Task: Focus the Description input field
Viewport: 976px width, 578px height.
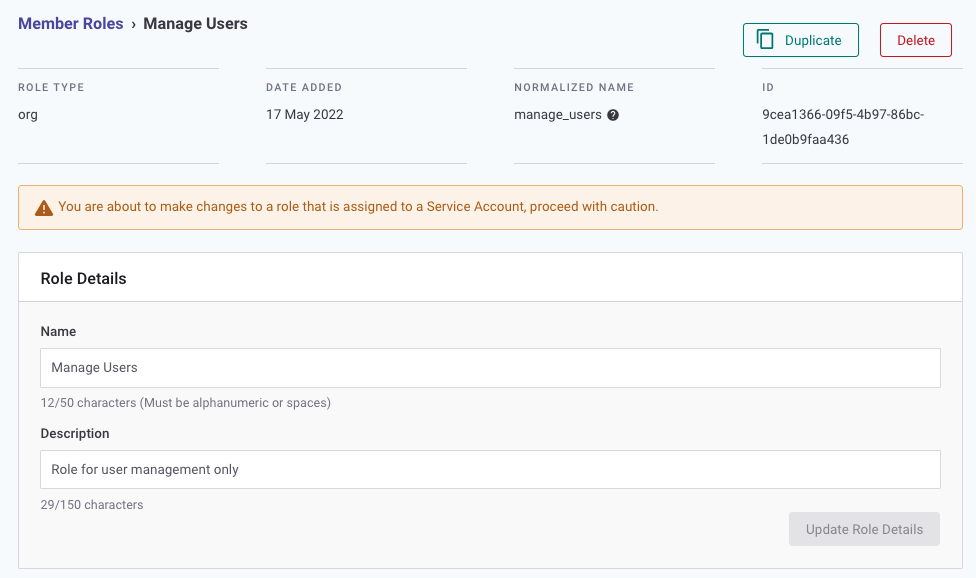Action: tap(490, 469)
